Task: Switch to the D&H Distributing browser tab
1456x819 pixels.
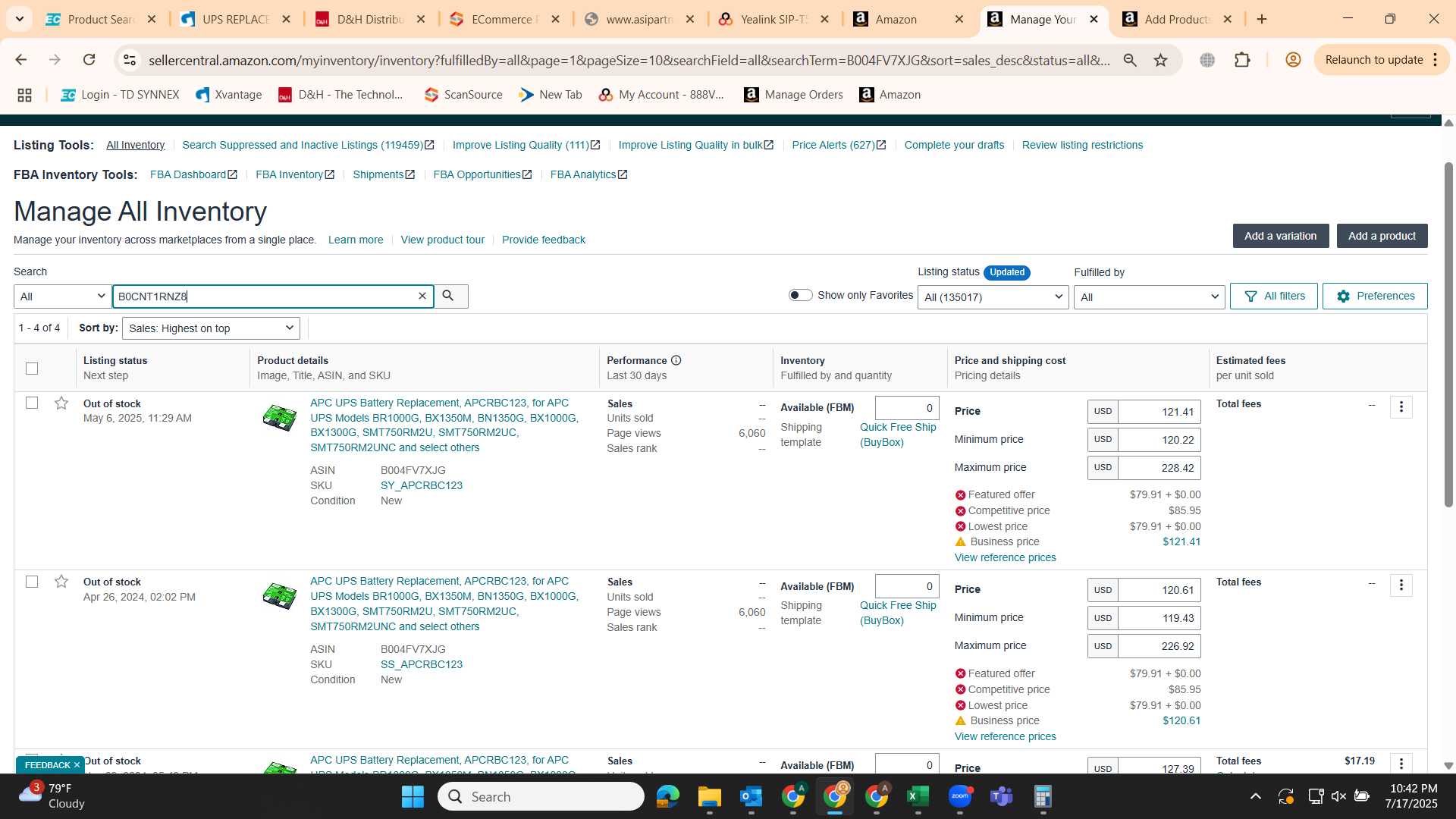Action: [x=370, y=19]
